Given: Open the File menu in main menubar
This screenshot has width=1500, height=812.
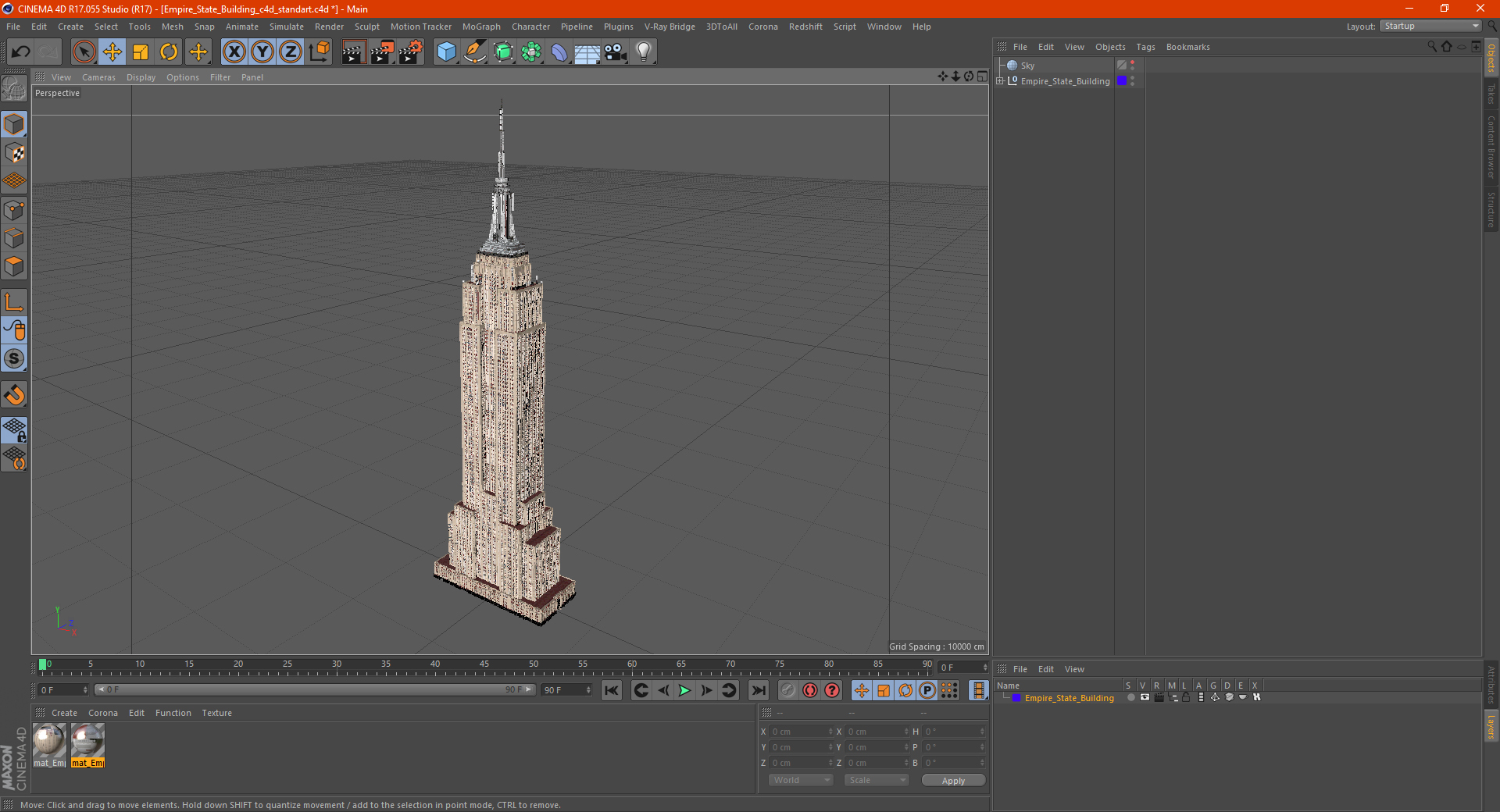Looking at the screenshot, I should point(13,27).
